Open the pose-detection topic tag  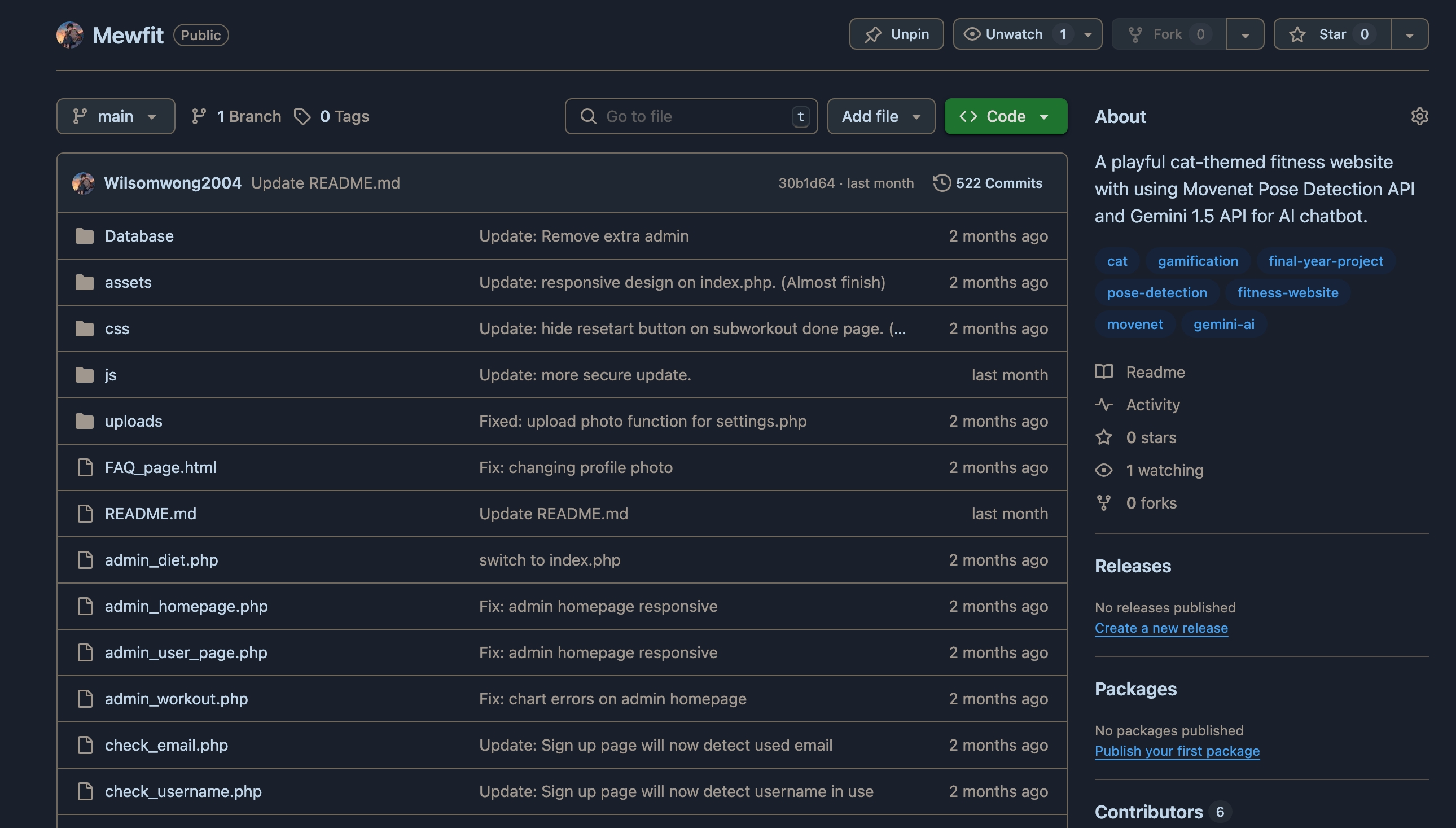click(x=1156, y=292)
